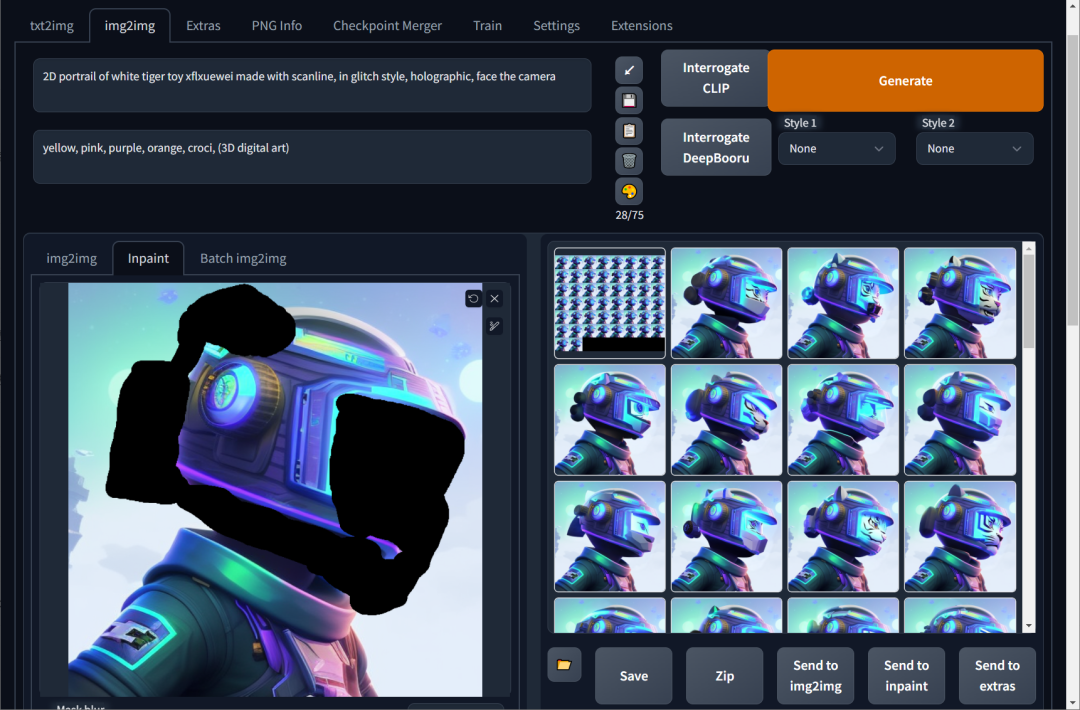Select the grid thumbnail in the gallery
The image size is (1080, 710).
pyautogui.click(x=610, y=303)
